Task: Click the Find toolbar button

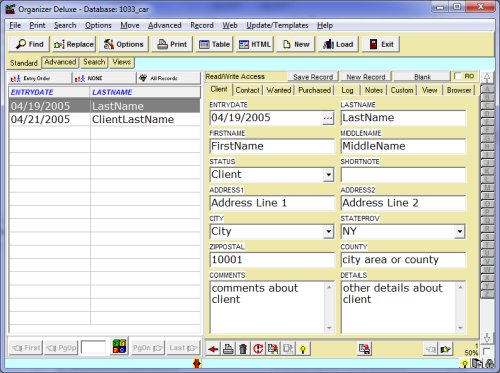Action: (x=29, y=44)
